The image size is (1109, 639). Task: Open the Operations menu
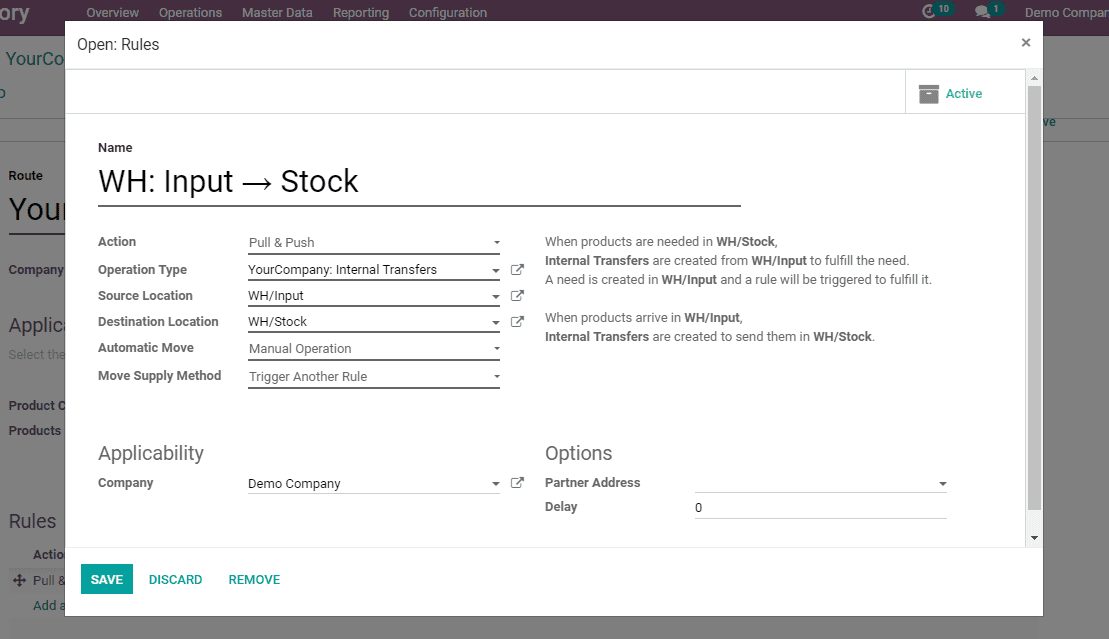[190, 13]
